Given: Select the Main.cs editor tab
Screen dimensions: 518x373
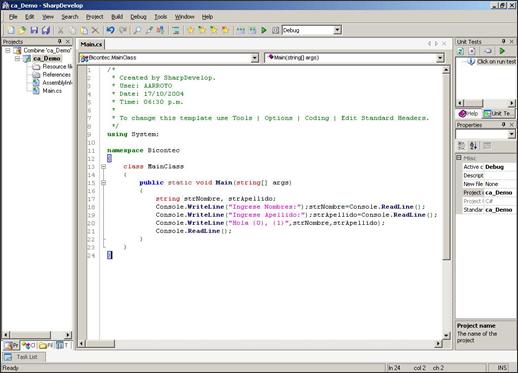Looking at the screenshot, I should pyautogui.click(x=91, y=44).
